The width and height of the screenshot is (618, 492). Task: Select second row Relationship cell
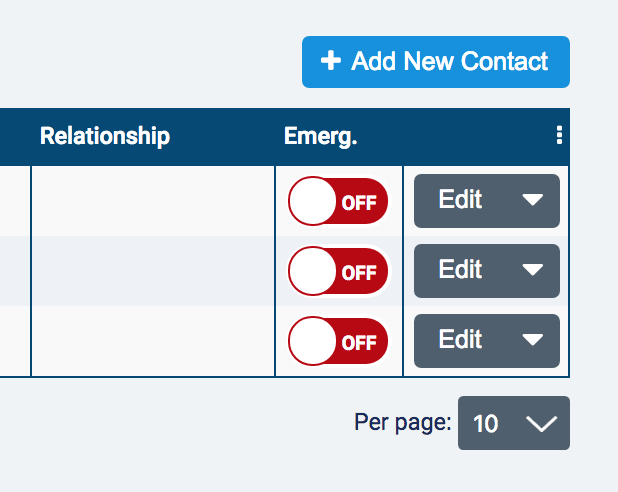(x=153, y=271)
